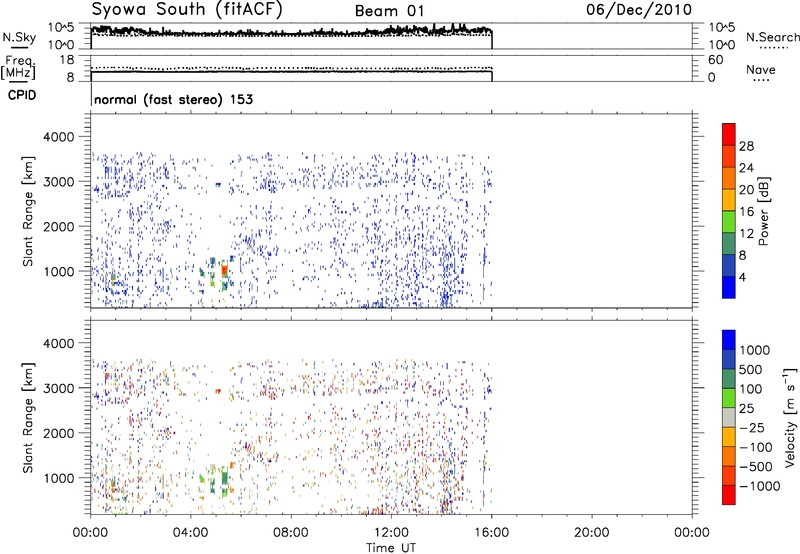This screenshot has width=800, height=554.
Task: Click the '3000' tick of the power panel
Action: point(59,182)
